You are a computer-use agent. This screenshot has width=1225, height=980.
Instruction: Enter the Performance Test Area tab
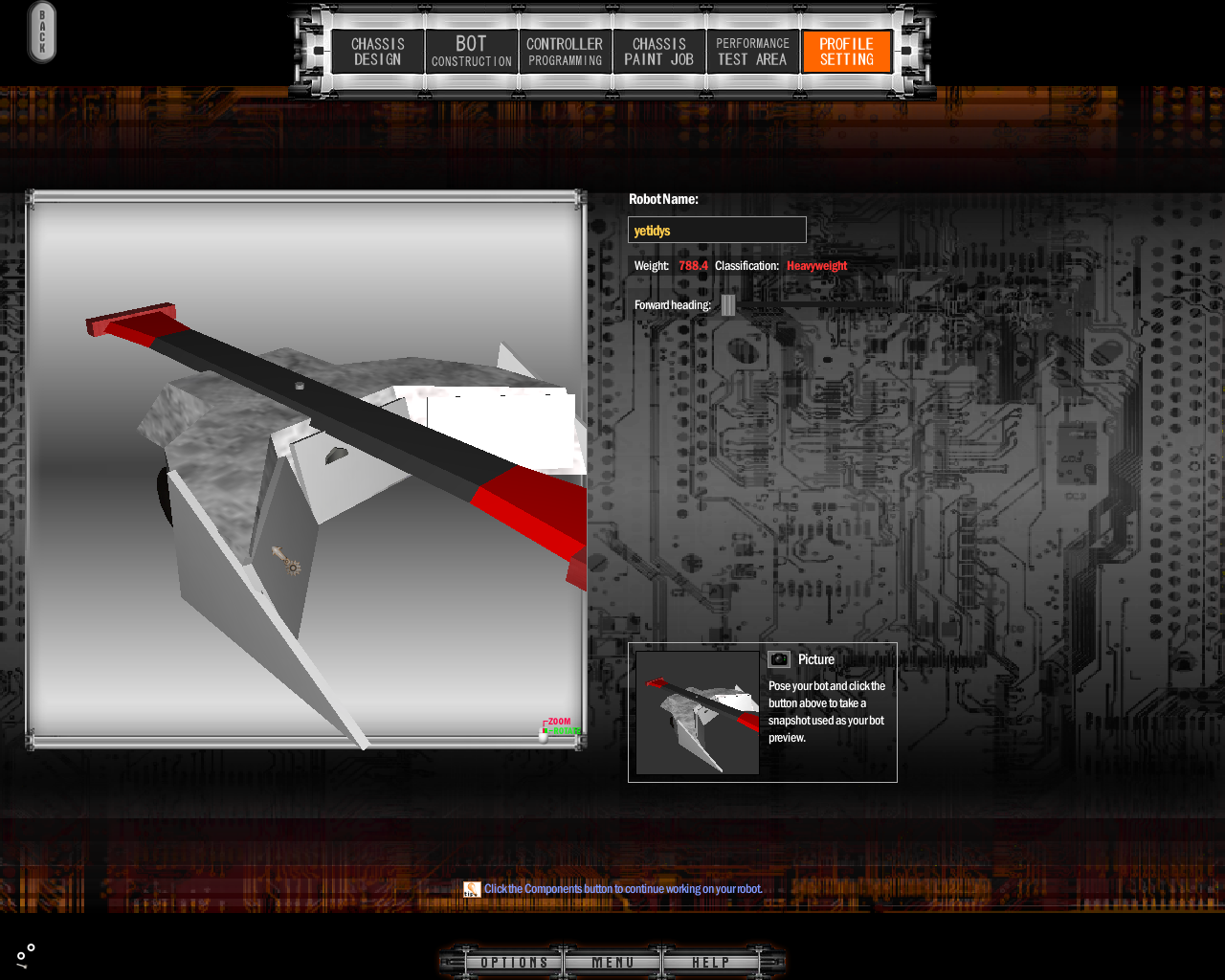[x=752, y=52]
